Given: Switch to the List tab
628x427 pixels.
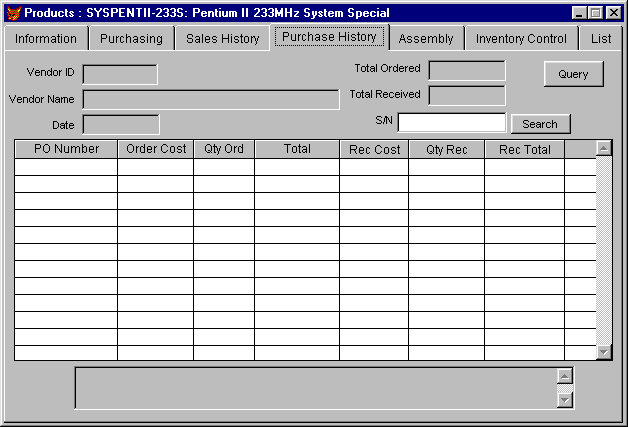Looking at the screenshot, I should tap(601, 39).
